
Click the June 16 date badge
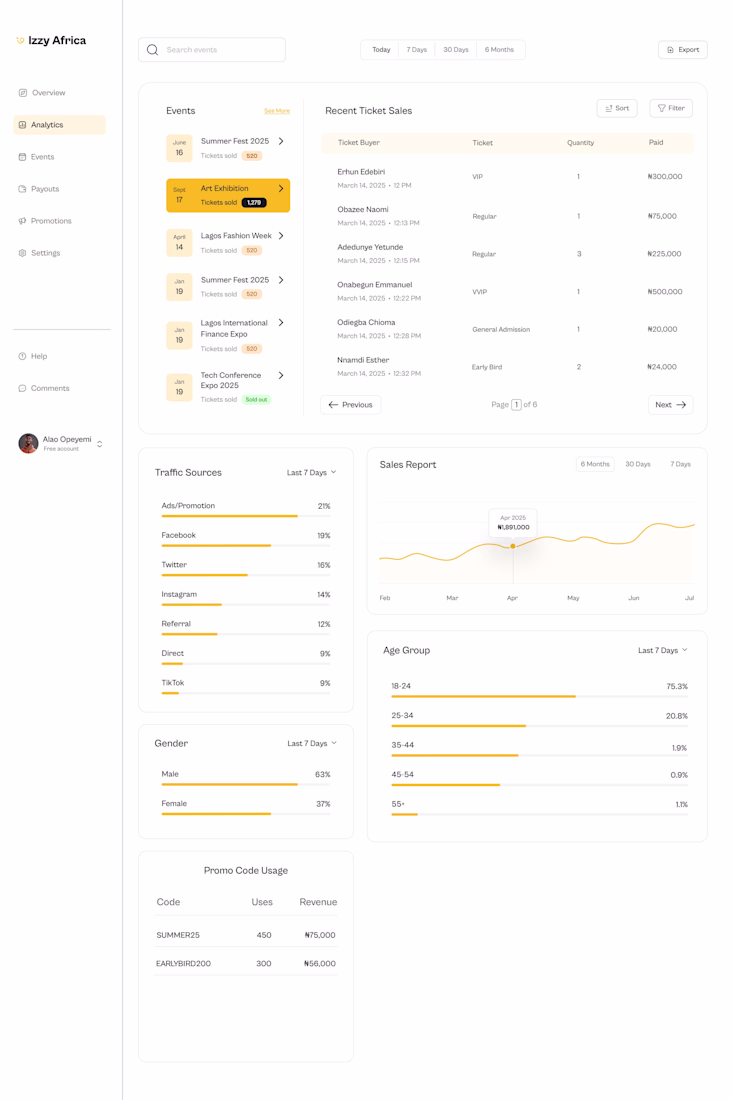179,148
